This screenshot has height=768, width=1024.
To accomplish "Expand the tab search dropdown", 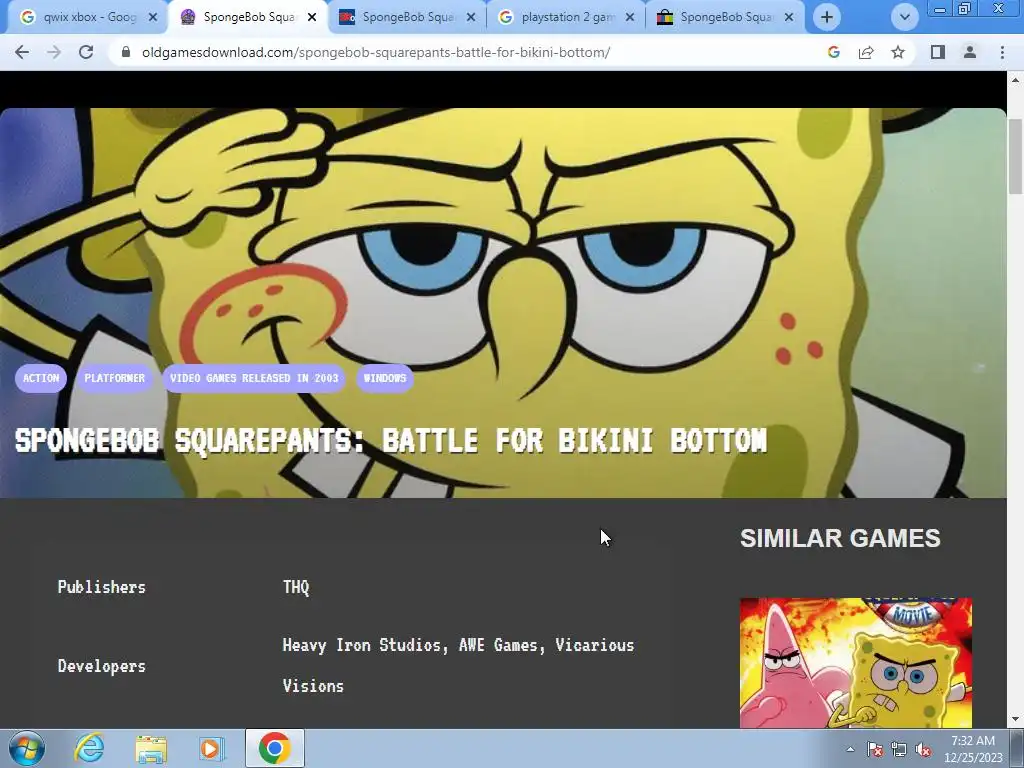I will [904, 17].
